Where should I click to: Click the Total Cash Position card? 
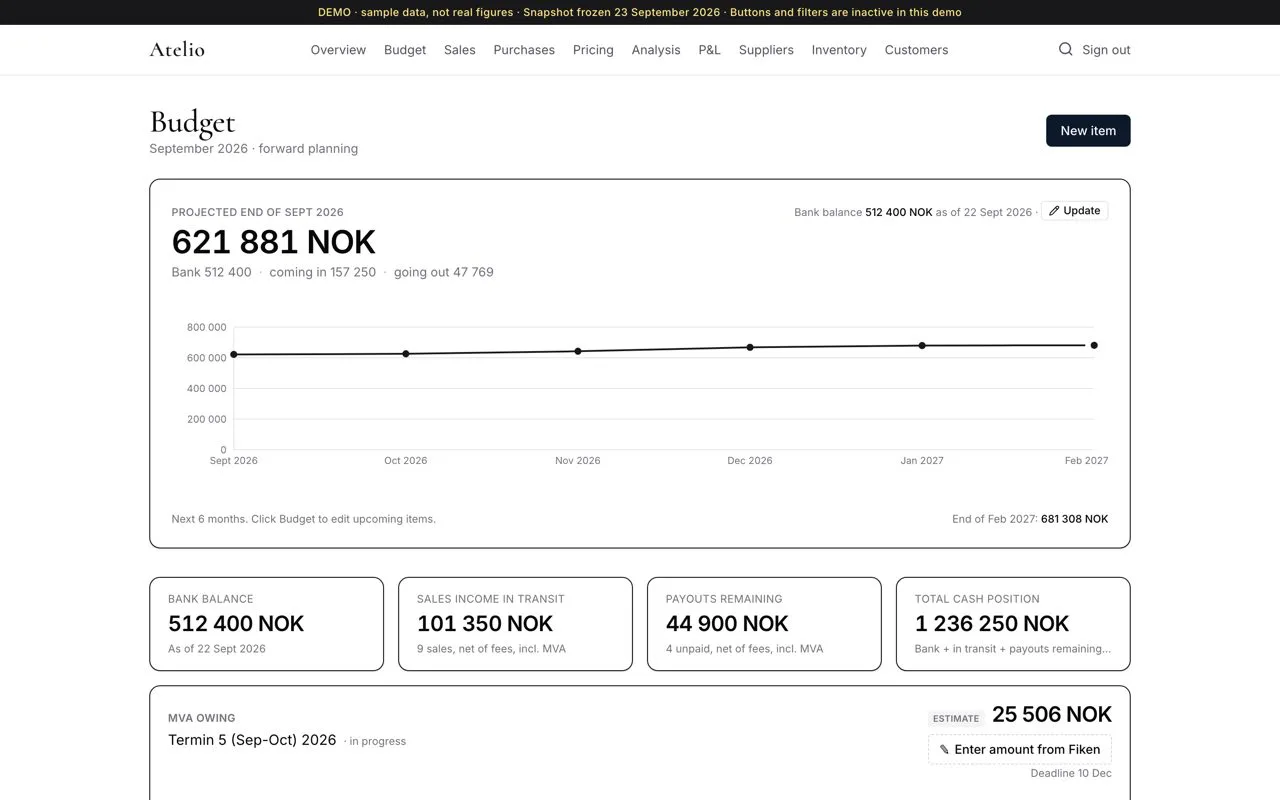(1013, 624)
